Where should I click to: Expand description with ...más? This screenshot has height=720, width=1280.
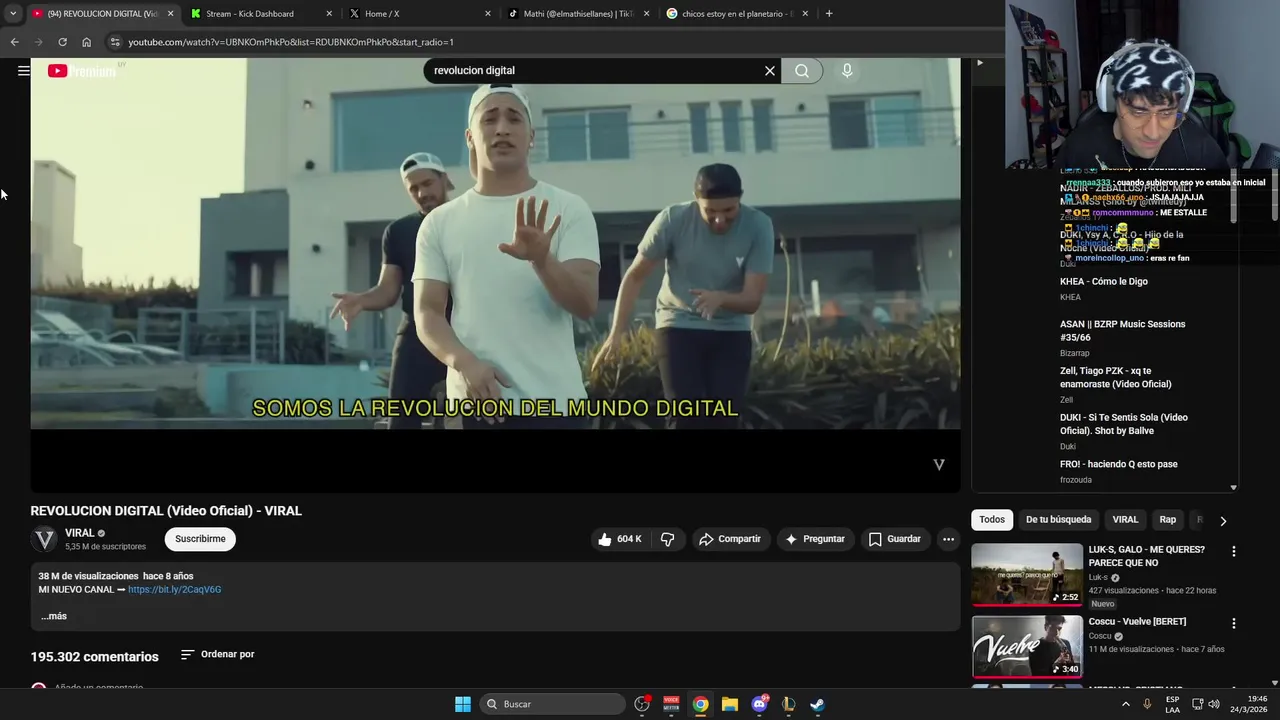54,616
